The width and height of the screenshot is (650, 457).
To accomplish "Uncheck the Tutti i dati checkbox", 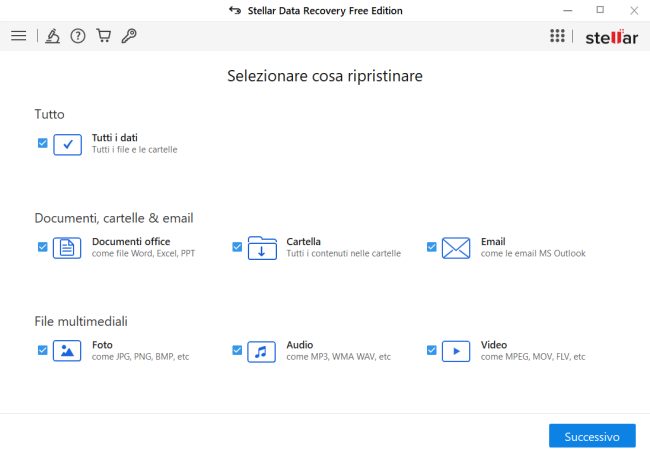I will pos(42,143).
